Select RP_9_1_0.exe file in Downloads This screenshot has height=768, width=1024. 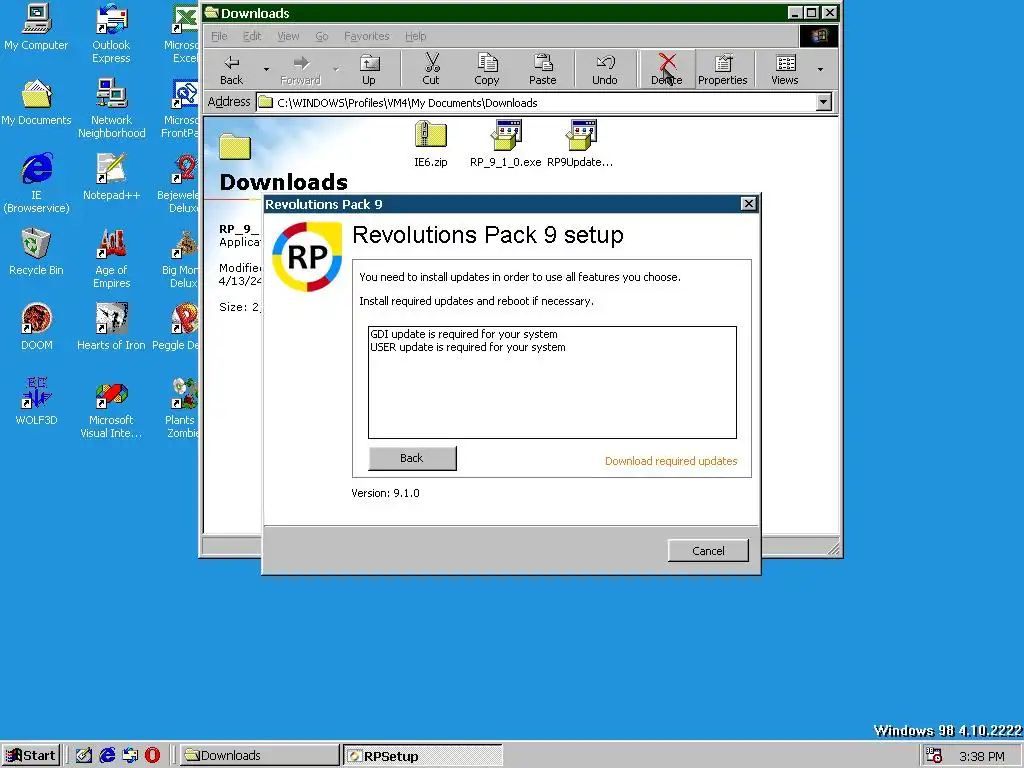tap(505, 145)
